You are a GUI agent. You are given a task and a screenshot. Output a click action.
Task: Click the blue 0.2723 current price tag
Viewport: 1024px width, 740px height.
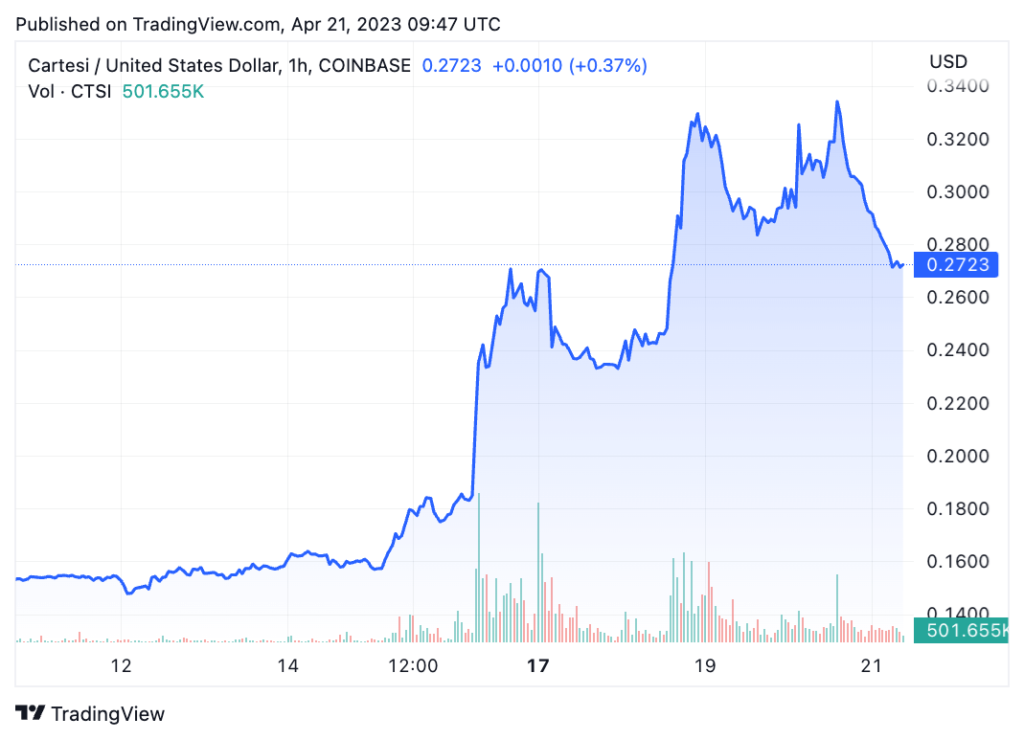[958, 265]
